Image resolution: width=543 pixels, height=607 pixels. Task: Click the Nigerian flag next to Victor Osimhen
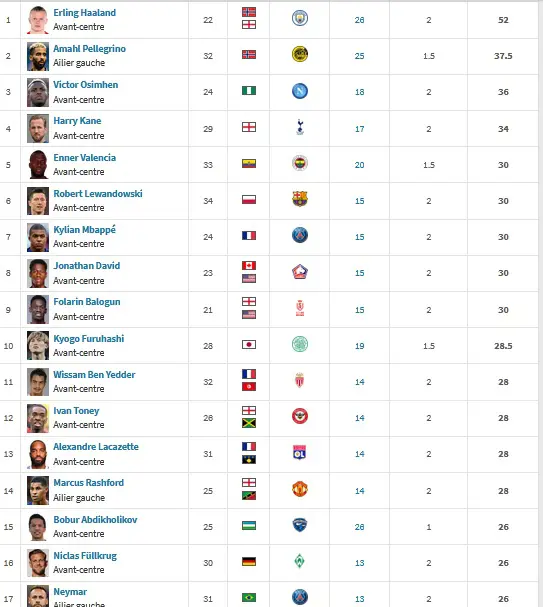pyautogui.click(x=249, y=91)
